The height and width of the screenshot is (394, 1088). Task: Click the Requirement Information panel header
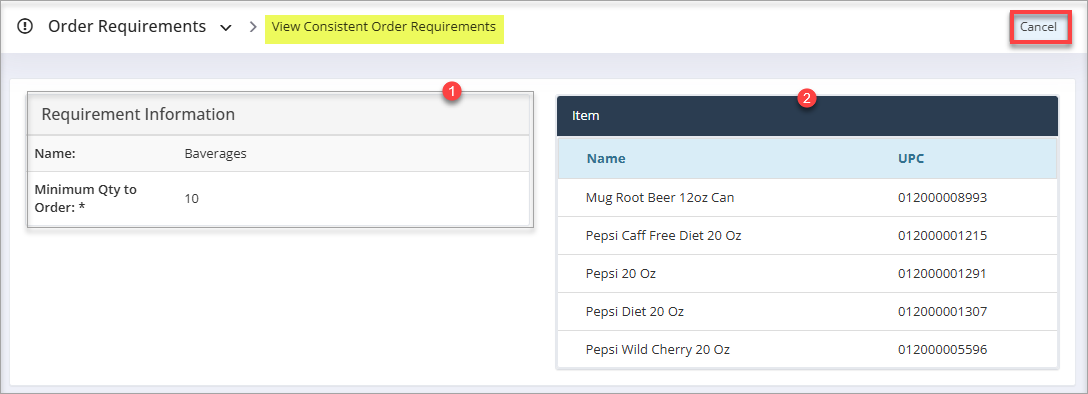click(x=280, y=114)
